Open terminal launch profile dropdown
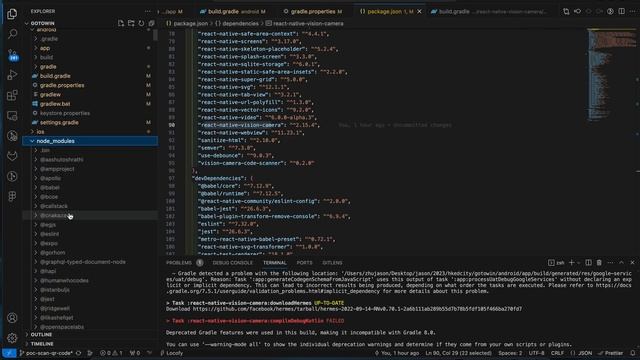Screen dimensions: 640x360 click(579, 262)
